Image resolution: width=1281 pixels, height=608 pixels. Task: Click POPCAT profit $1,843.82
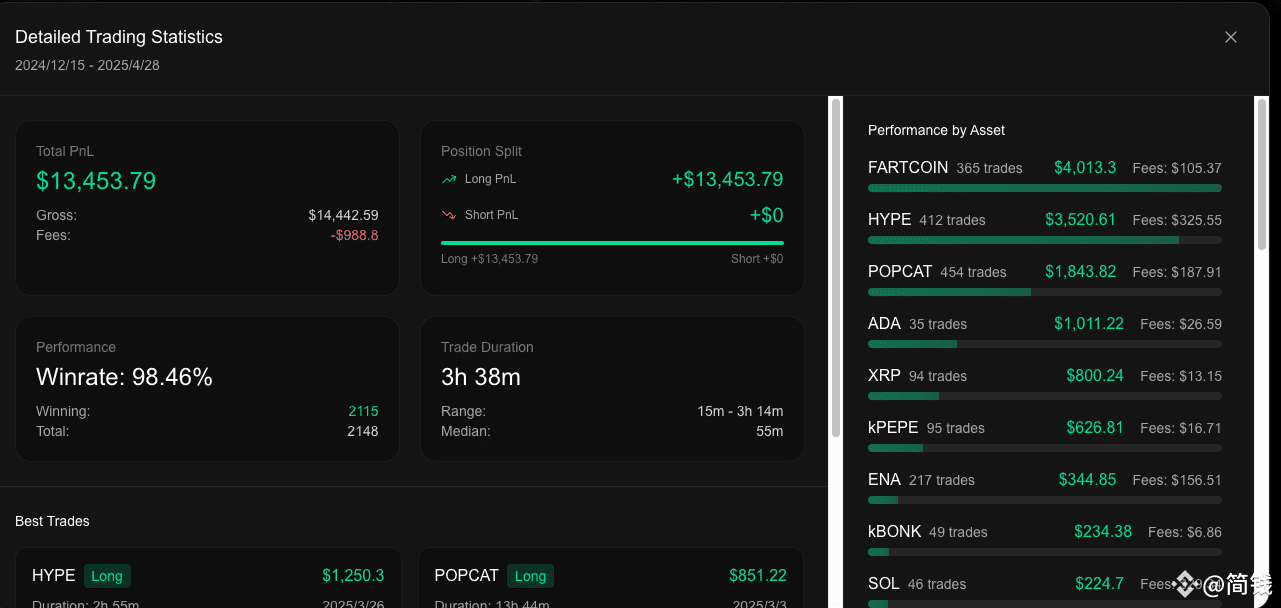(1080, 272)
